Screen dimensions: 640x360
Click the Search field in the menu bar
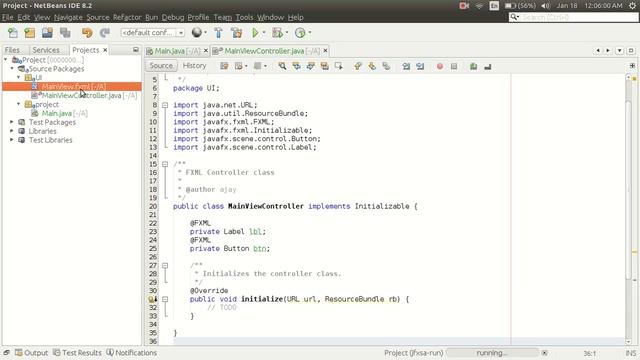coord(573,17)
